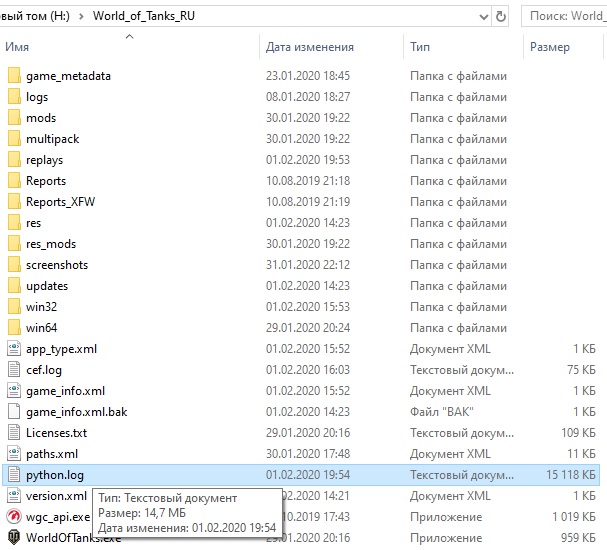Click the Reports_XFW folder icon
The height and width of the screenshot is (550, 607).
[14, 201]
